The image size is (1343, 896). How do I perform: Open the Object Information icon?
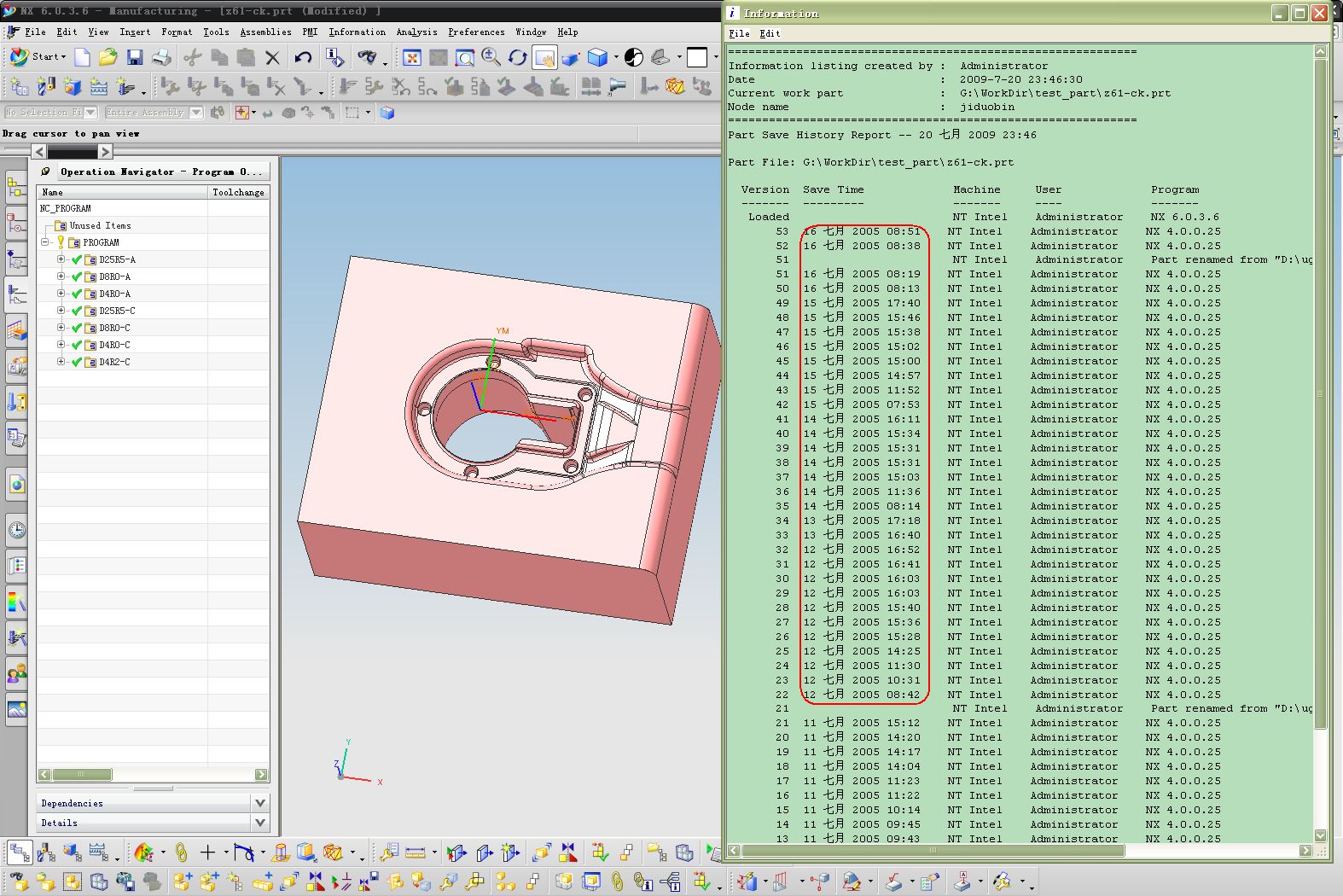click(335, 57)
